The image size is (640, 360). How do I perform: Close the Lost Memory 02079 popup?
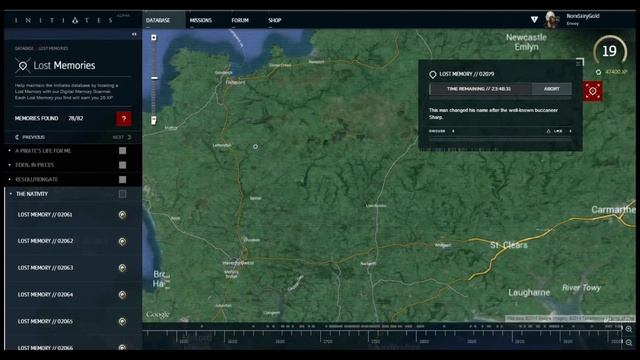point(578,63)
